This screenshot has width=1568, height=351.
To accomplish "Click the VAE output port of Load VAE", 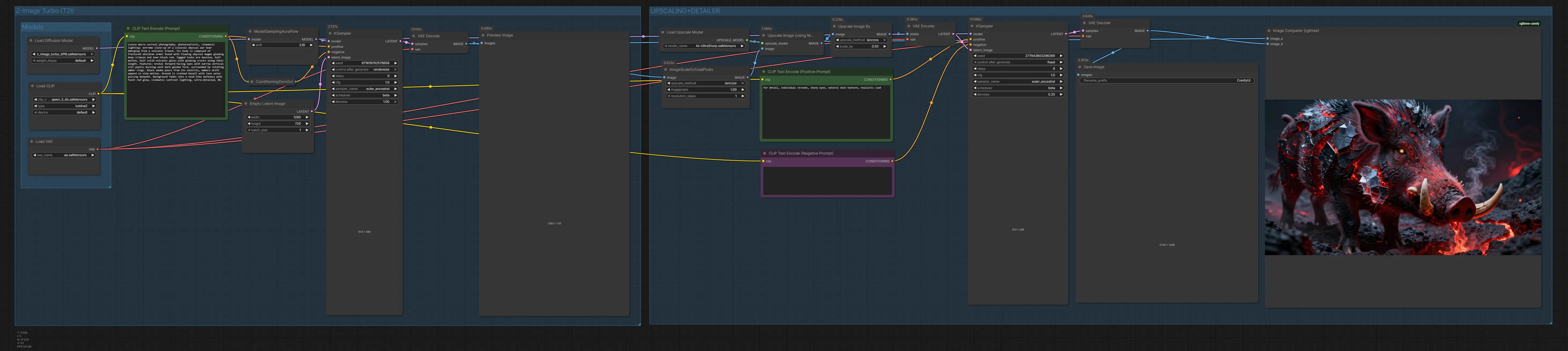I will [97, 149].
